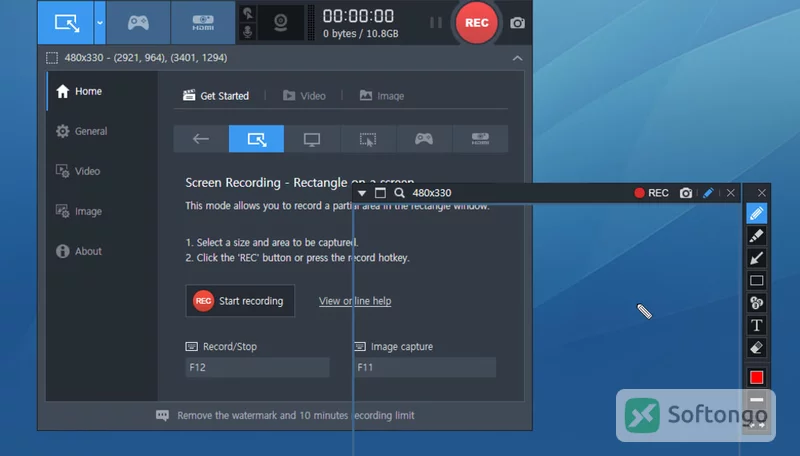Select HDMI mode in Get Started row
The width and height of the screenshot is (800, 456).
pos(480,139)
